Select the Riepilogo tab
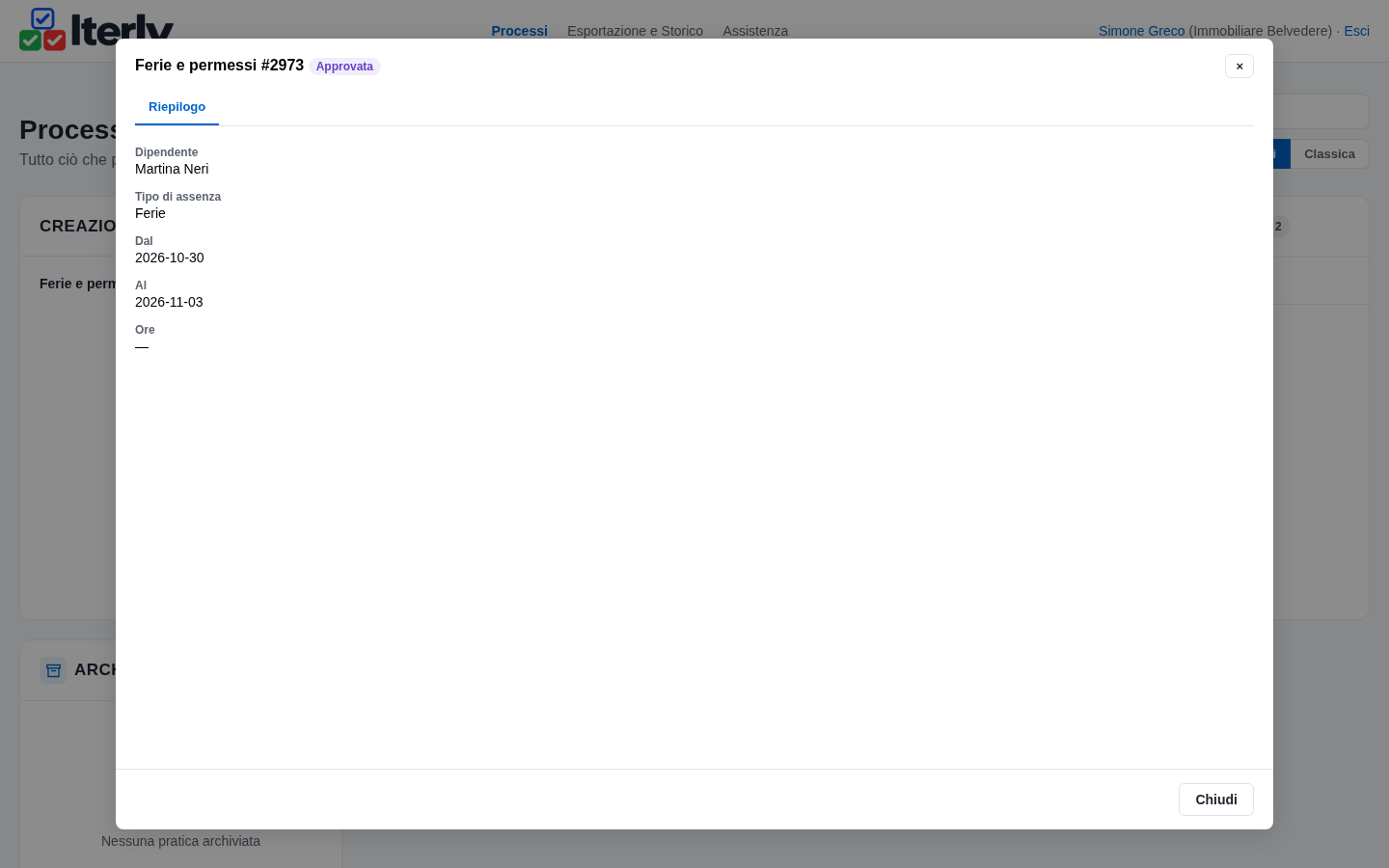 [x=177, y=107]
